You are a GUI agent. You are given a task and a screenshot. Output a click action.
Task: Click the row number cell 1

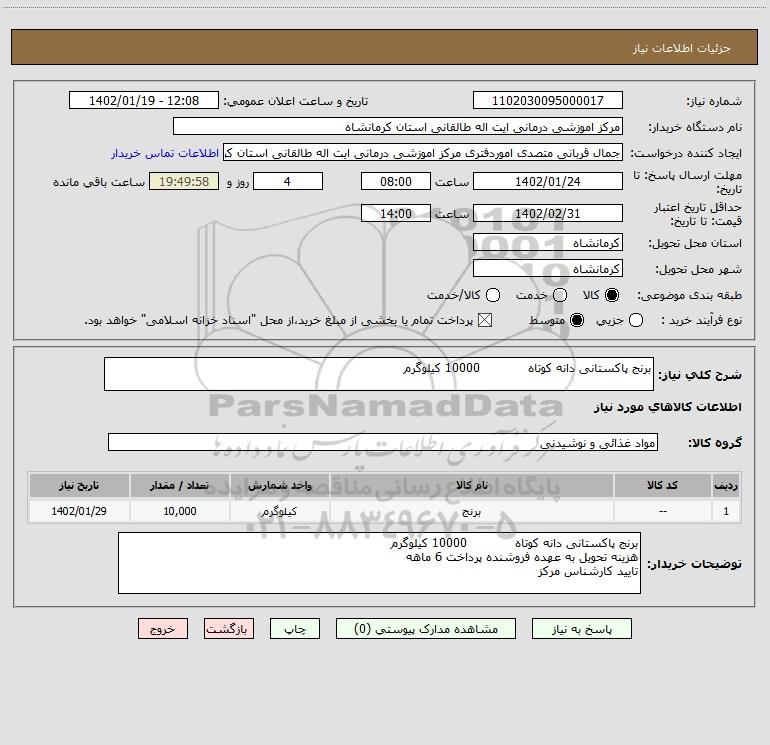726,511
